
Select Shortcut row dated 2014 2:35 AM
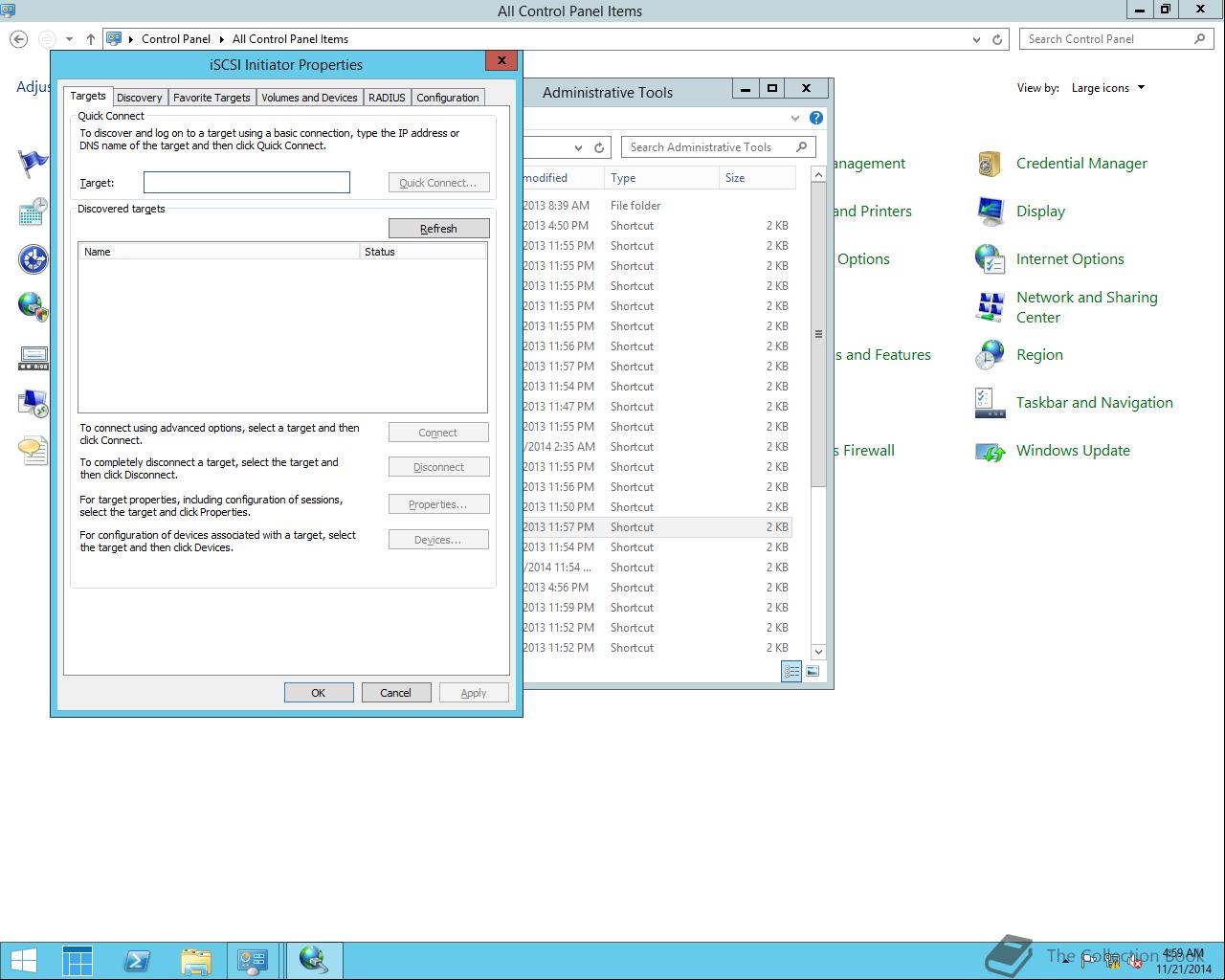tap(657, 446)
